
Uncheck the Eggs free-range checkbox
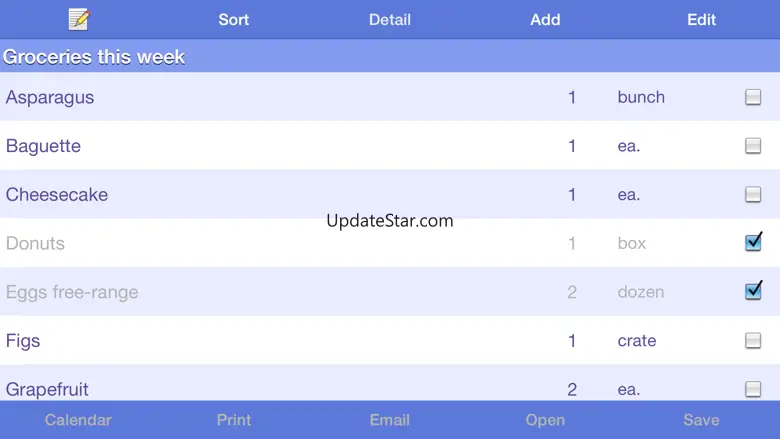(753, 292)
